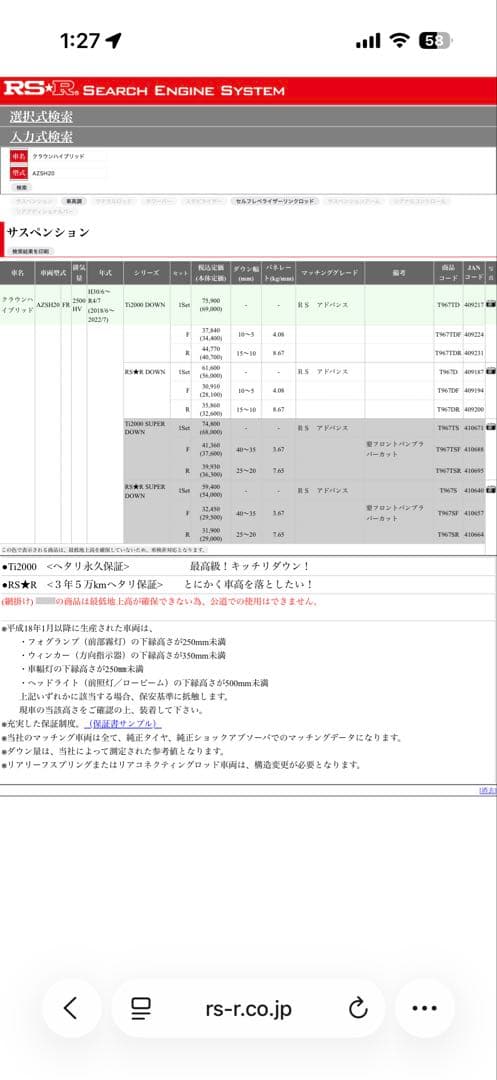
Task: Click the AZSH20 vehicle model cell
Action: click(47, 304)
